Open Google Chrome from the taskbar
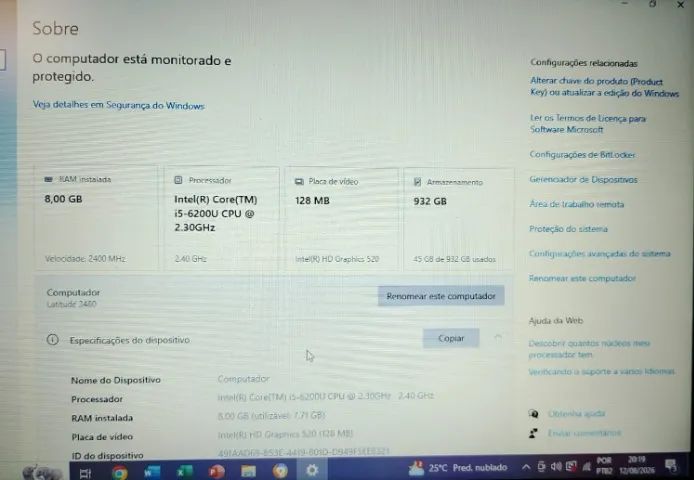This screenshot has width=694, height=480. coord(120,472)
